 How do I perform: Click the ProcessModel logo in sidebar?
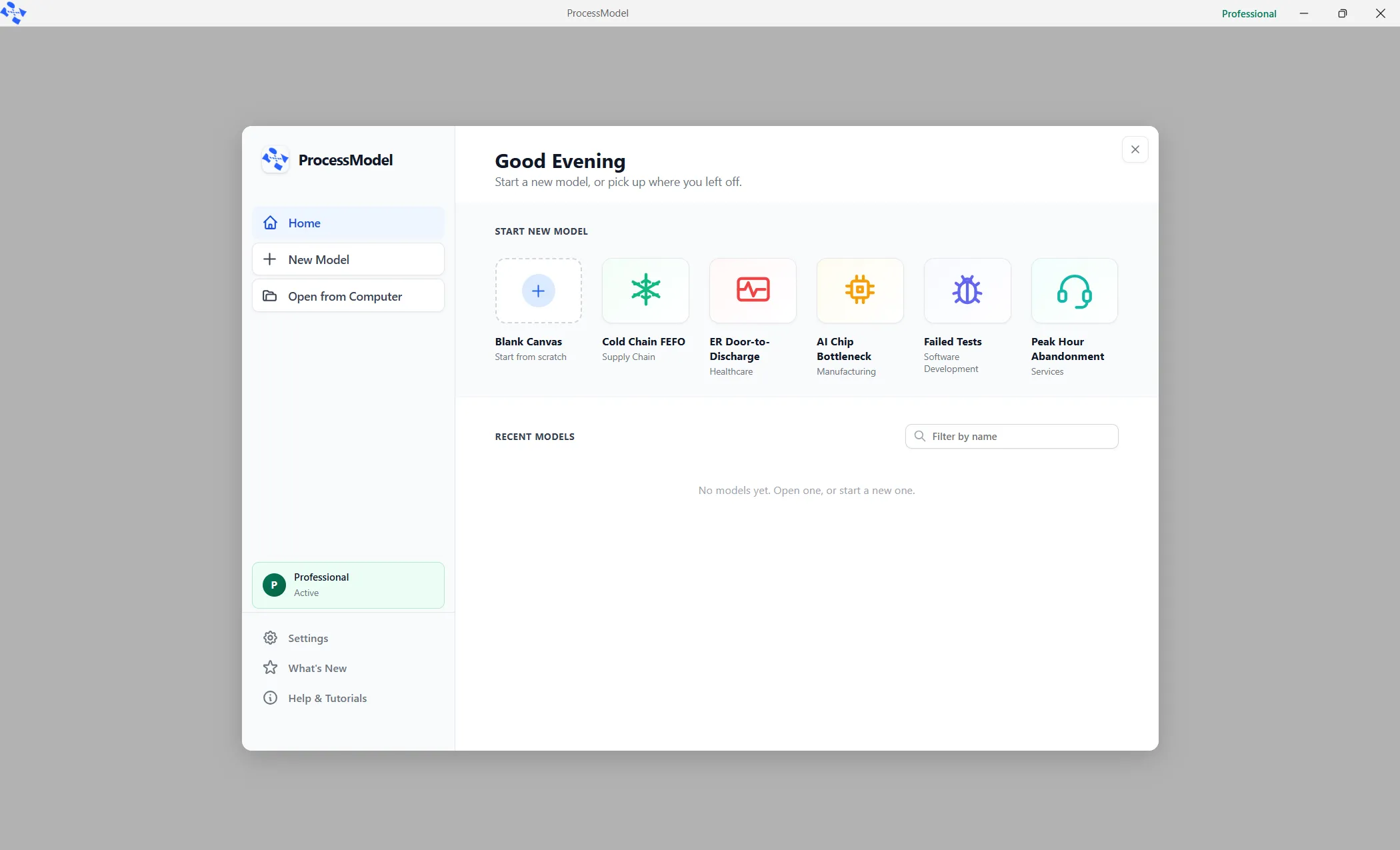tap(275, 160)
